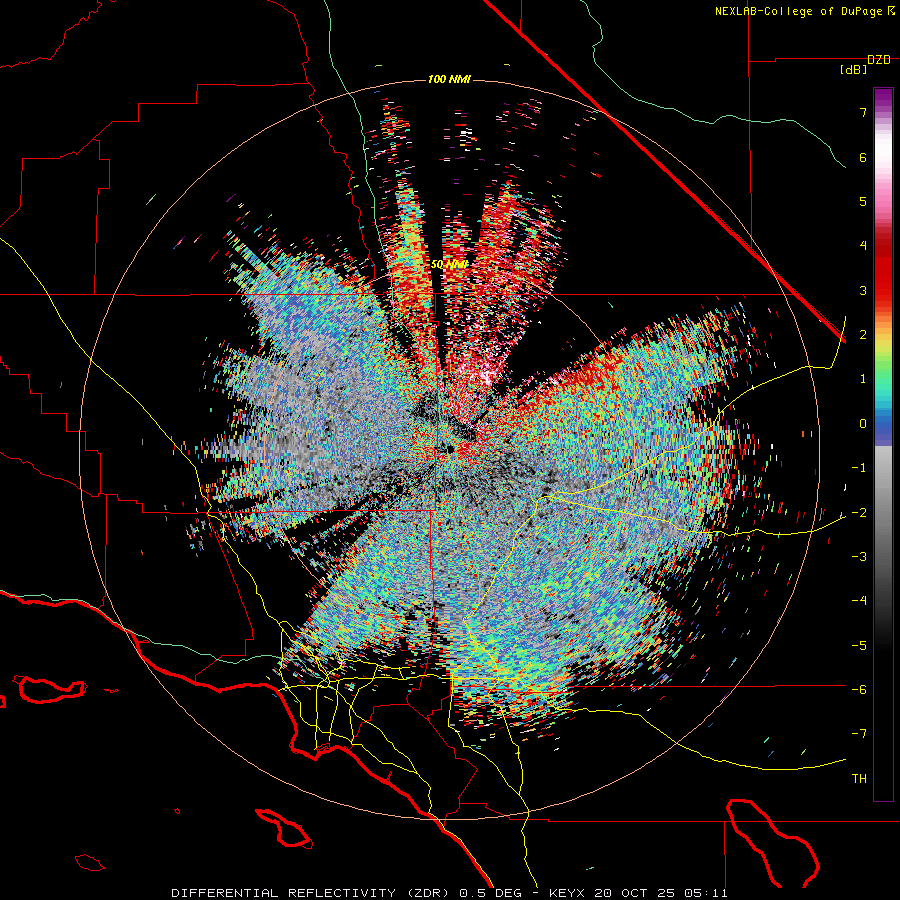The height and width of the screenshot is (900, 900).
Task: Click the 1 value on color scale
Action: tap(863, 379)
